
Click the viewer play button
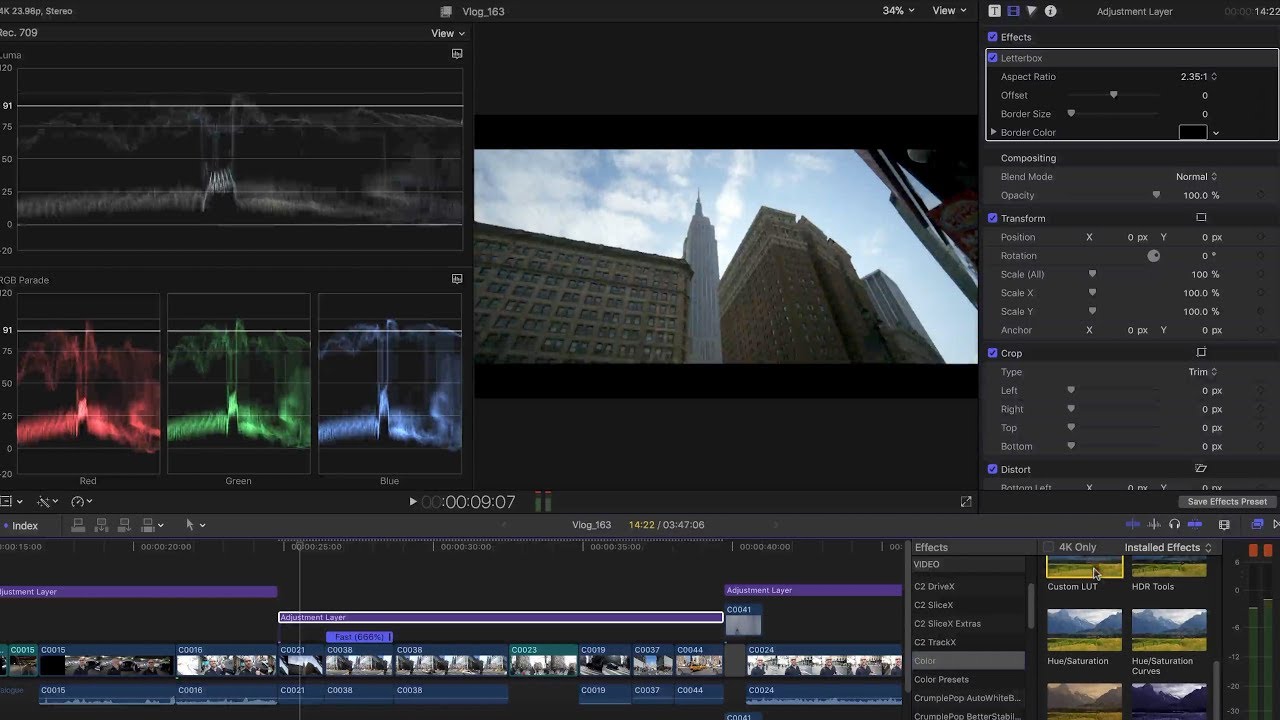point(413,502)
